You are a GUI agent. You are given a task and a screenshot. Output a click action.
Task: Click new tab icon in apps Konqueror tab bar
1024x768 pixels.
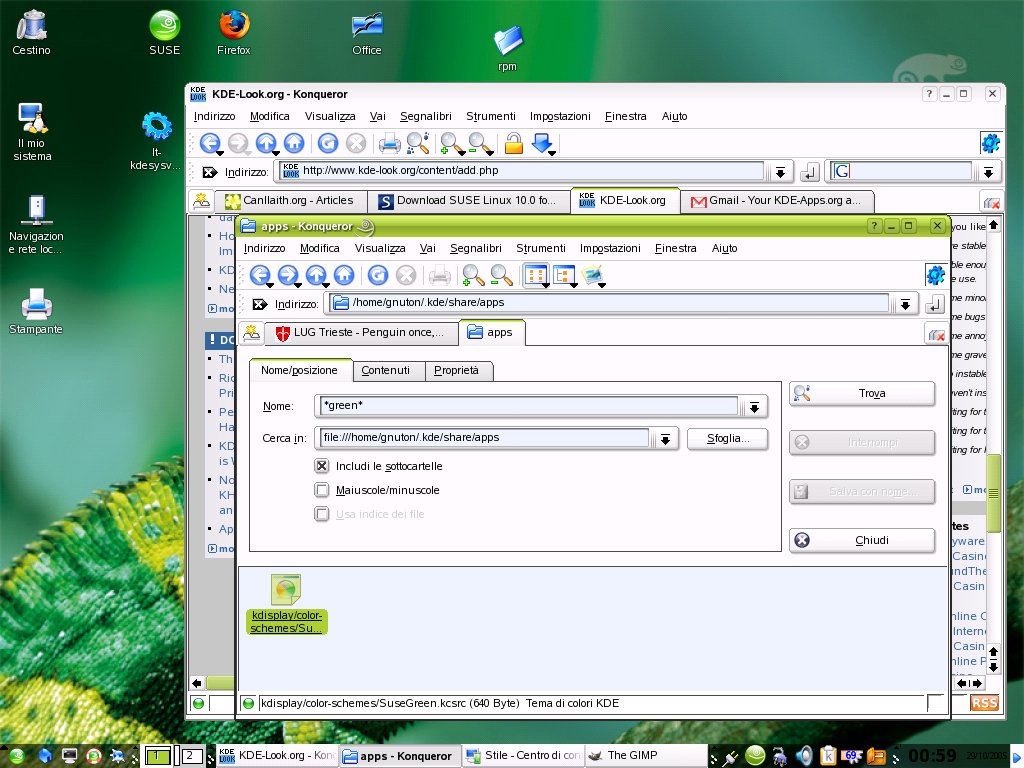point(251,333)
